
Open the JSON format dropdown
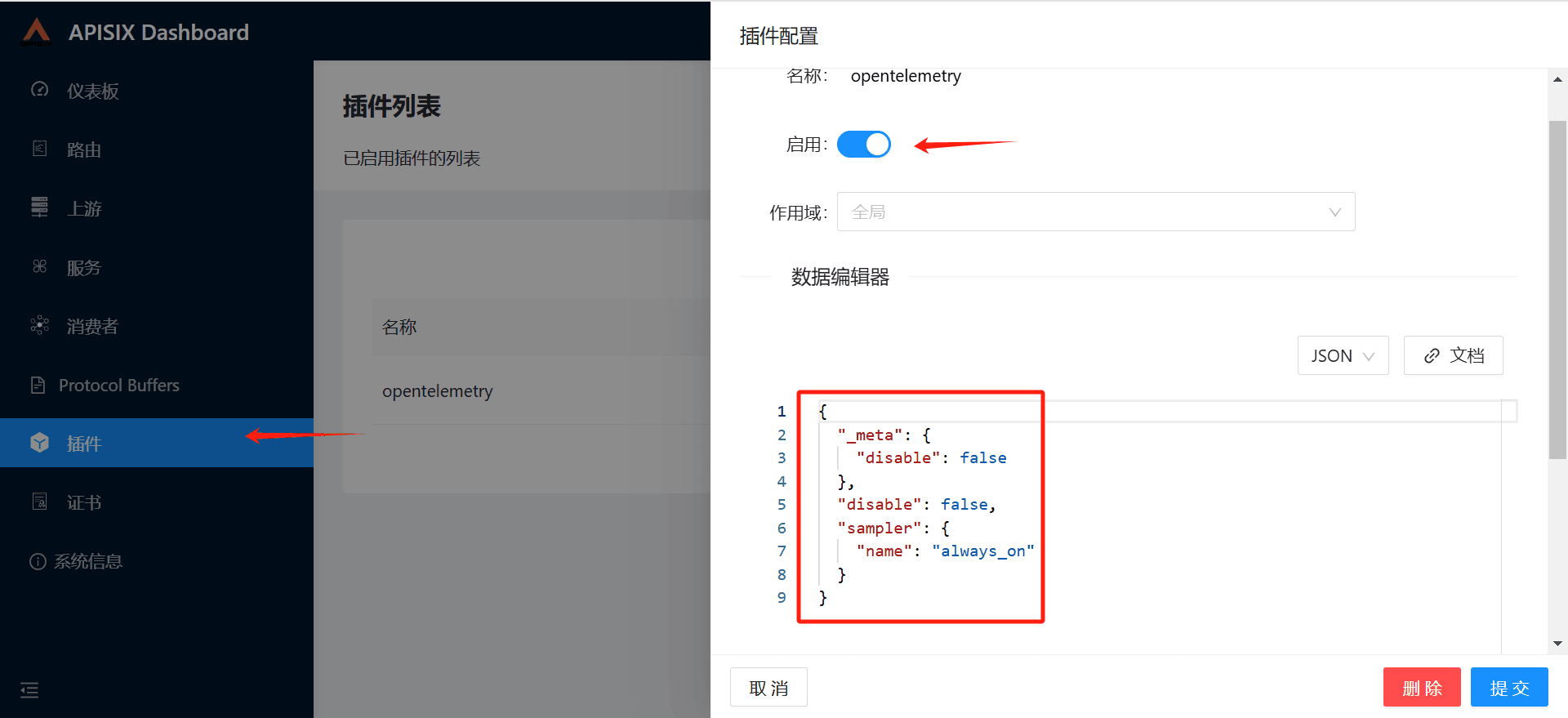1342,356
